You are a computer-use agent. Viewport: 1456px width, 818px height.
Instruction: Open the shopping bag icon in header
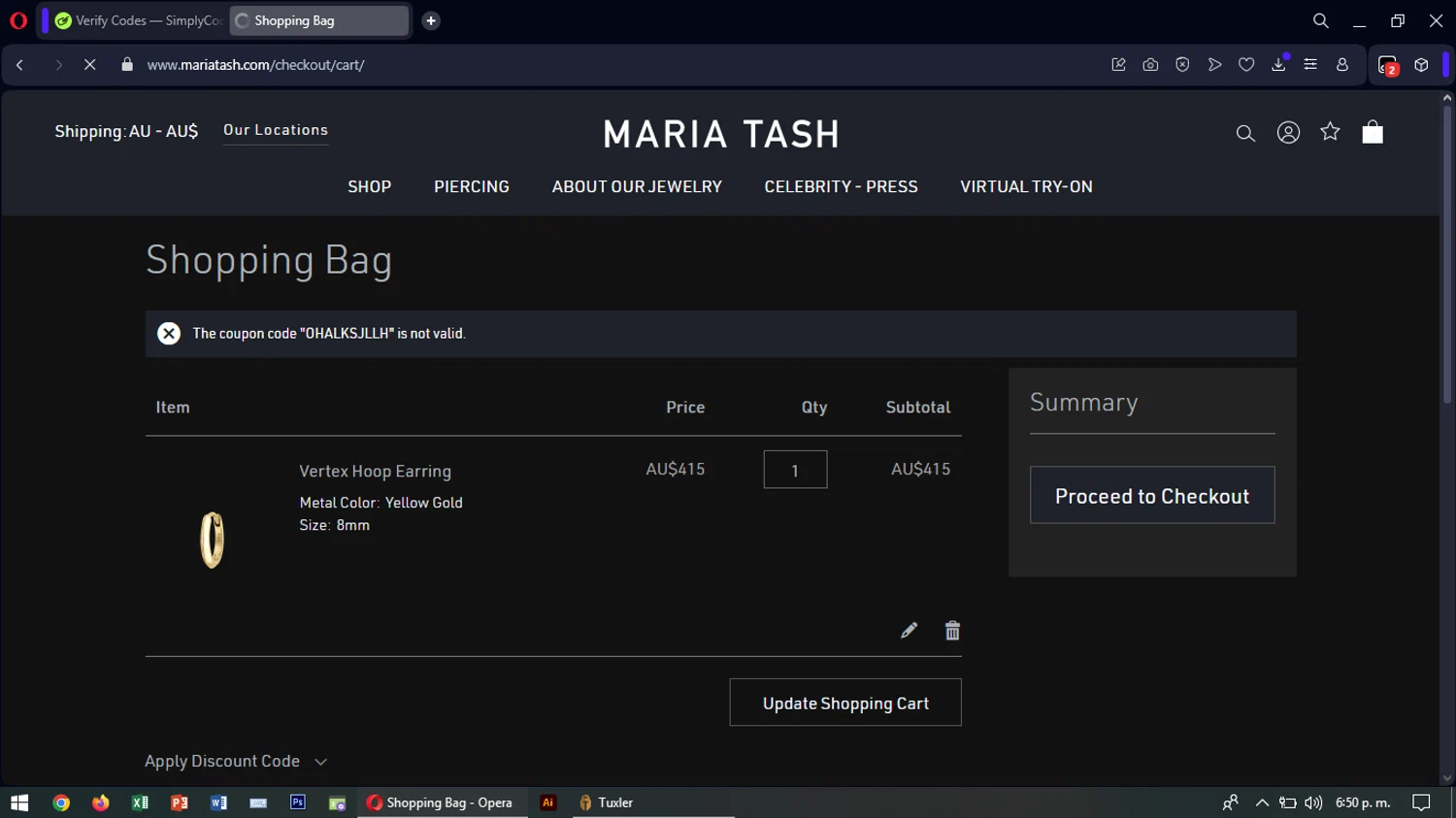(1373, 132)
